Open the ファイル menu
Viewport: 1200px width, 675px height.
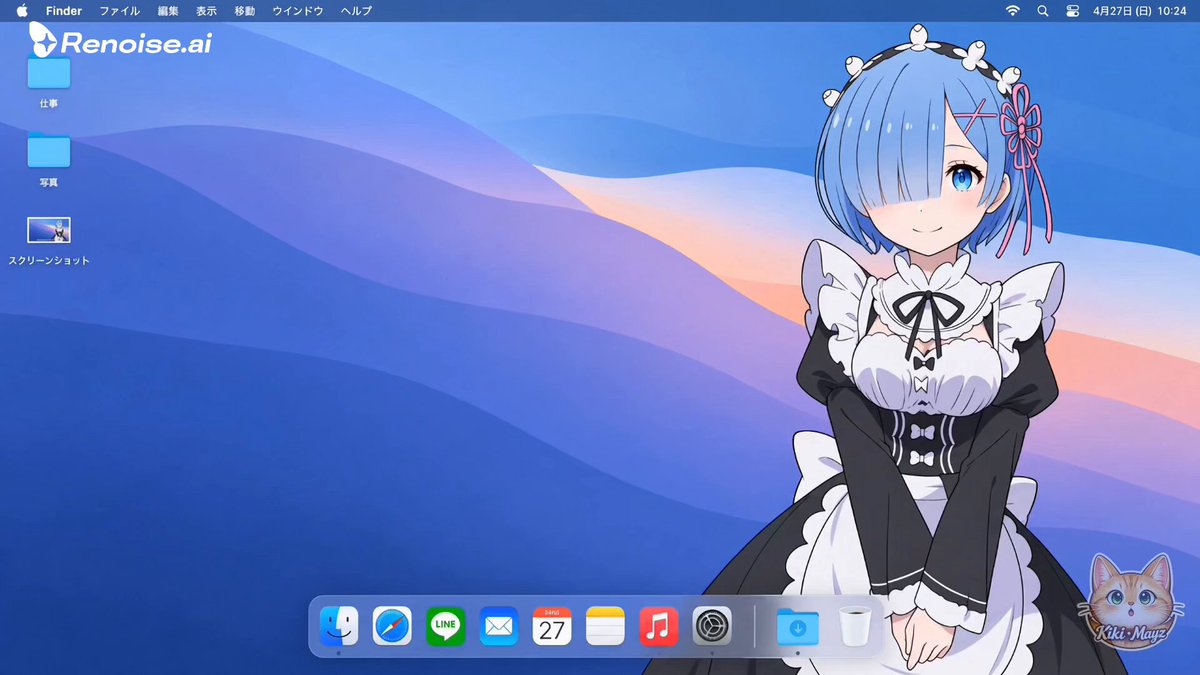(119, 11)
